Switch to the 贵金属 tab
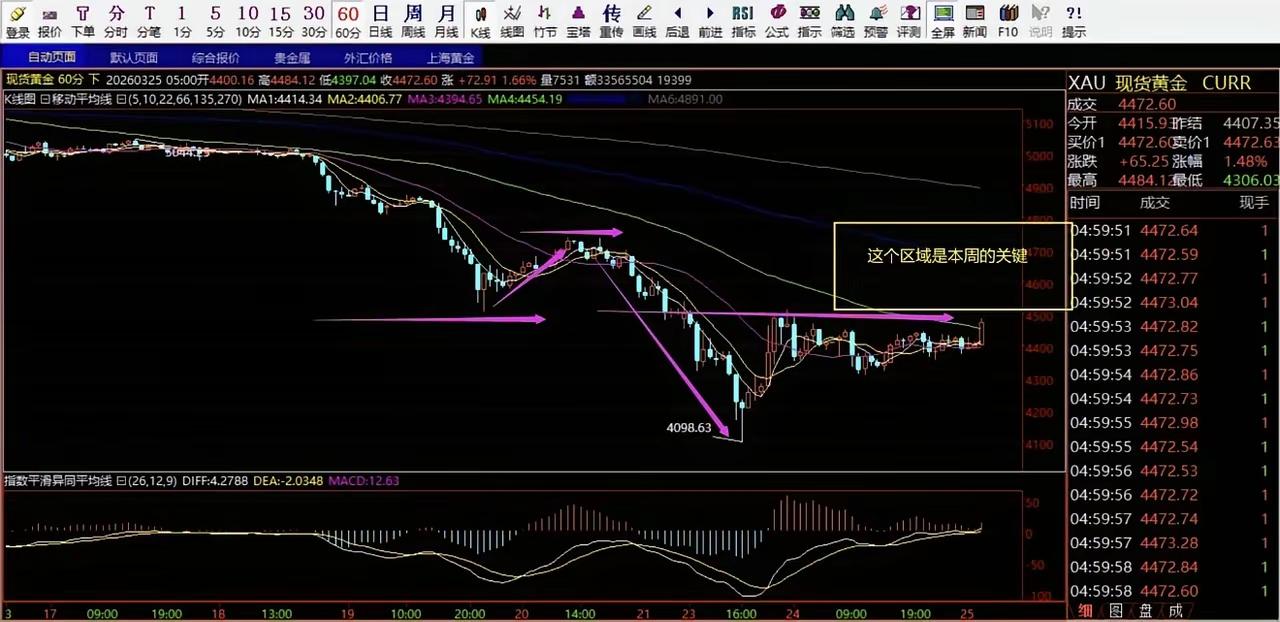Viewport: 1280px width, 622px height. point(292,58)
